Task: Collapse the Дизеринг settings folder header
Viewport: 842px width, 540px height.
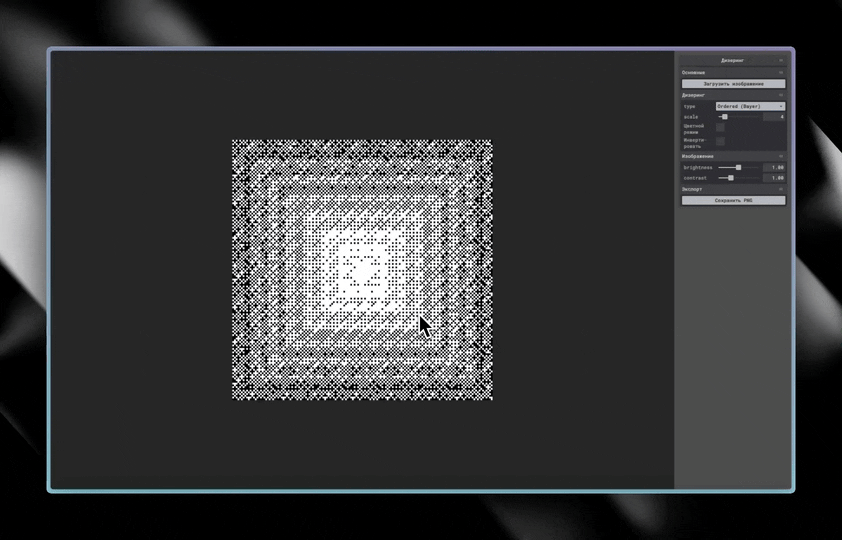Action: [733, 95]
